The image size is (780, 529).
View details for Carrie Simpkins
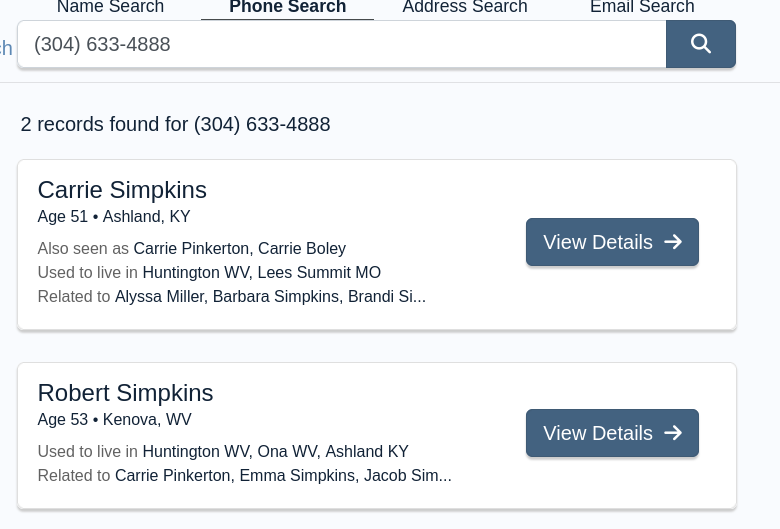[x=611, y=242]
